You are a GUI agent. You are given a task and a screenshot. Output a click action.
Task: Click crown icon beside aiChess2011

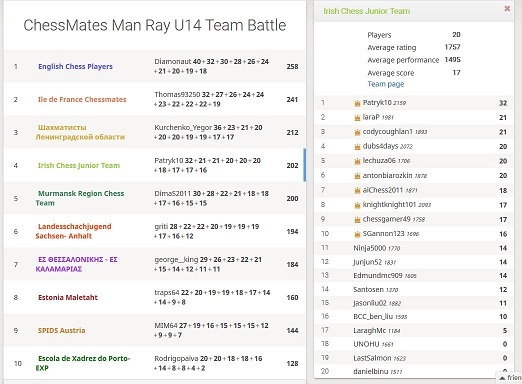(x=357, y=190)
